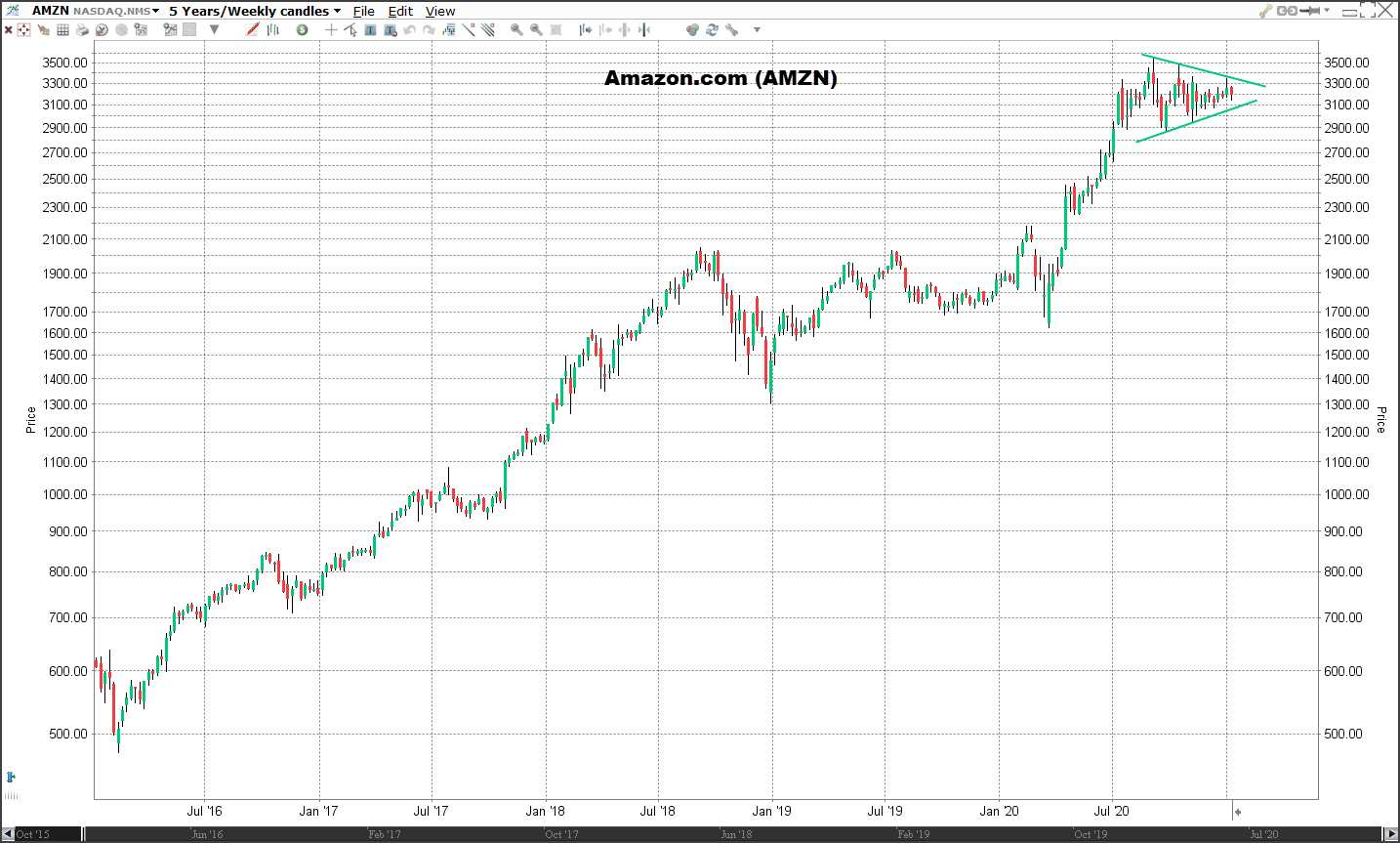This screenshot has width=1400, height=843.
Task: Toggle the chain link windows icon
Action: pos(1287,11)
